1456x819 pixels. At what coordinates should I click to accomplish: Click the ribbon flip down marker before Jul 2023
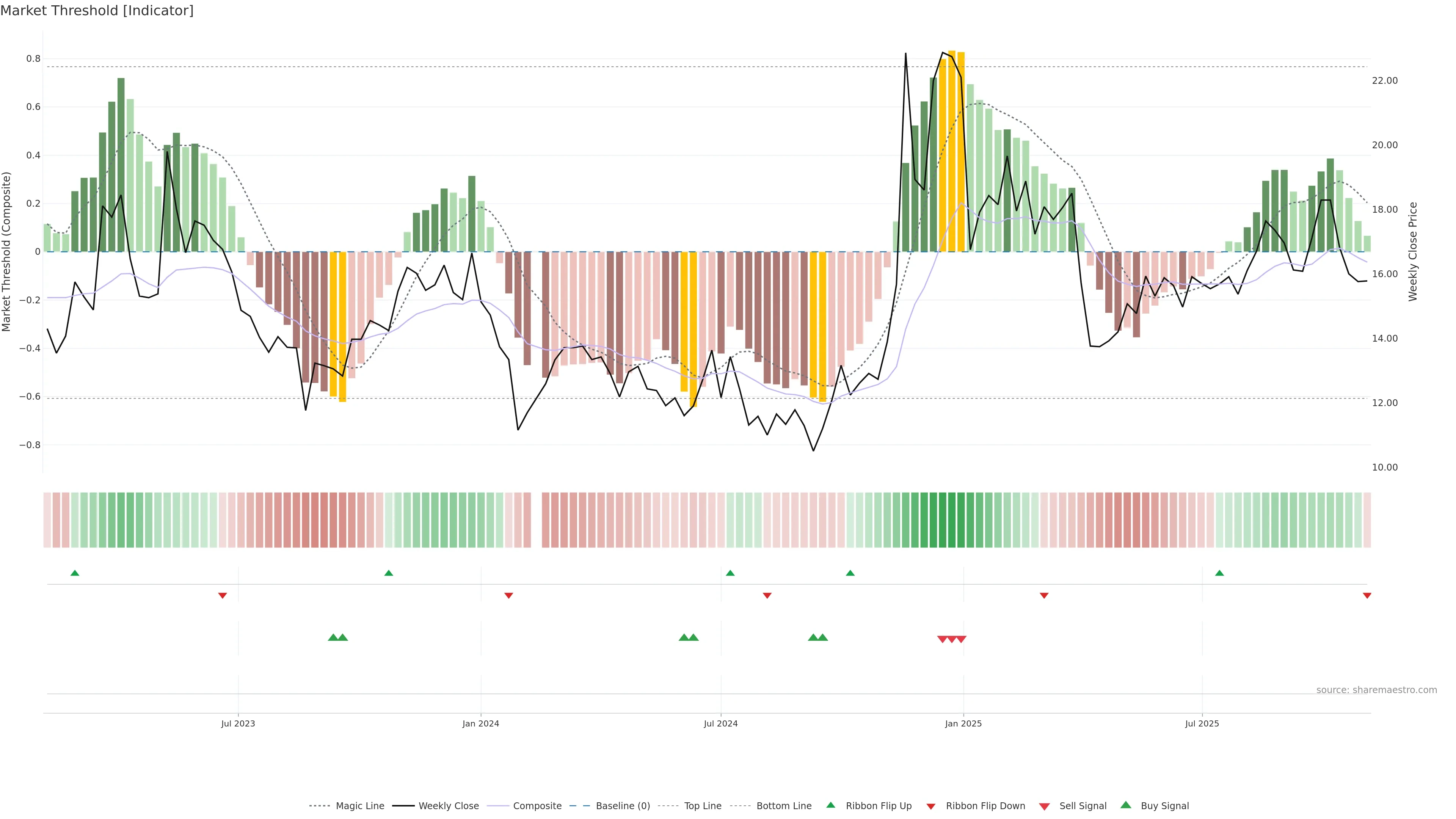coord(223,596)
